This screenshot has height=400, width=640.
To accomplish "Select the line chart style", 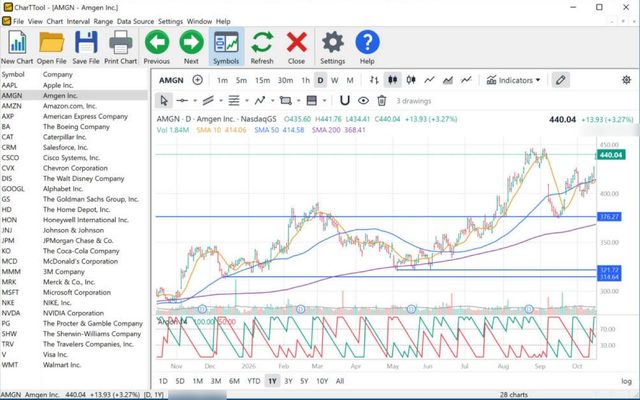I will click(x=429, y=80).
